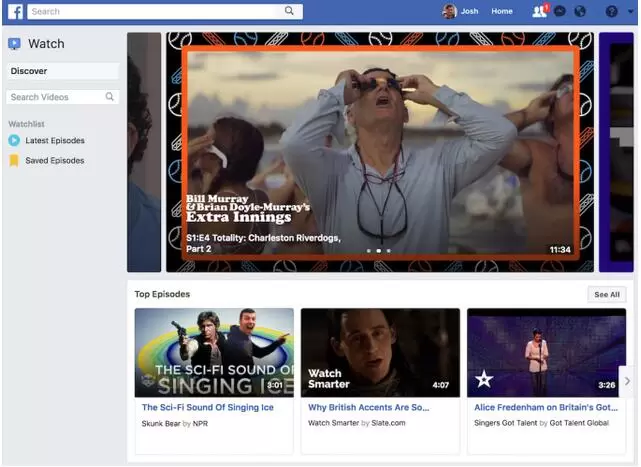Select the Discover tab in sidebar

[62, 71]
